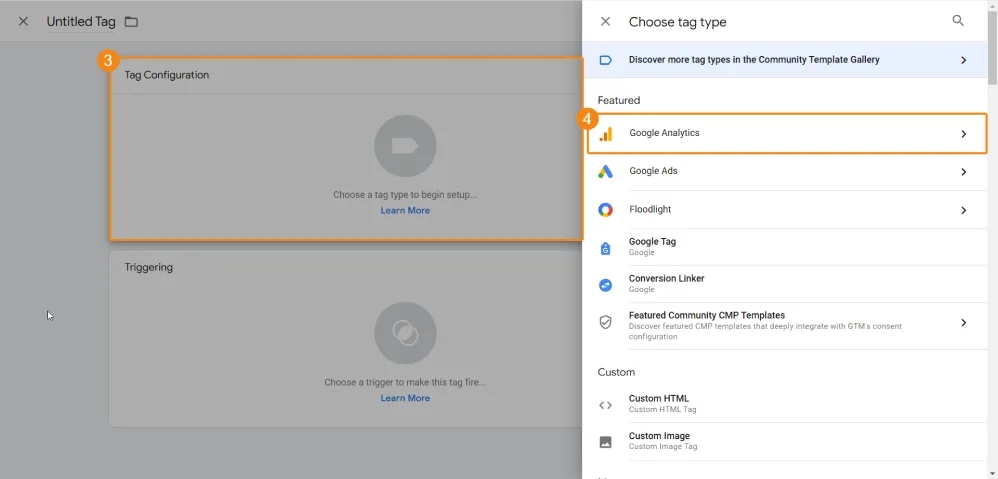Select Custom HTML tag type
The width and height of the screenshot is (998, 479).
coord(786,404)
